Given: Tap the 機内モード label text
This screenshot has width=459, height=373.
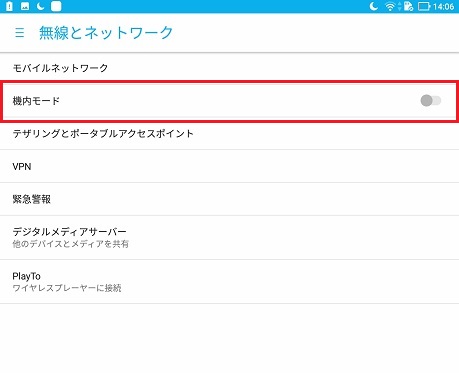Looking at the screenshot, I should [x=36, y=101].
